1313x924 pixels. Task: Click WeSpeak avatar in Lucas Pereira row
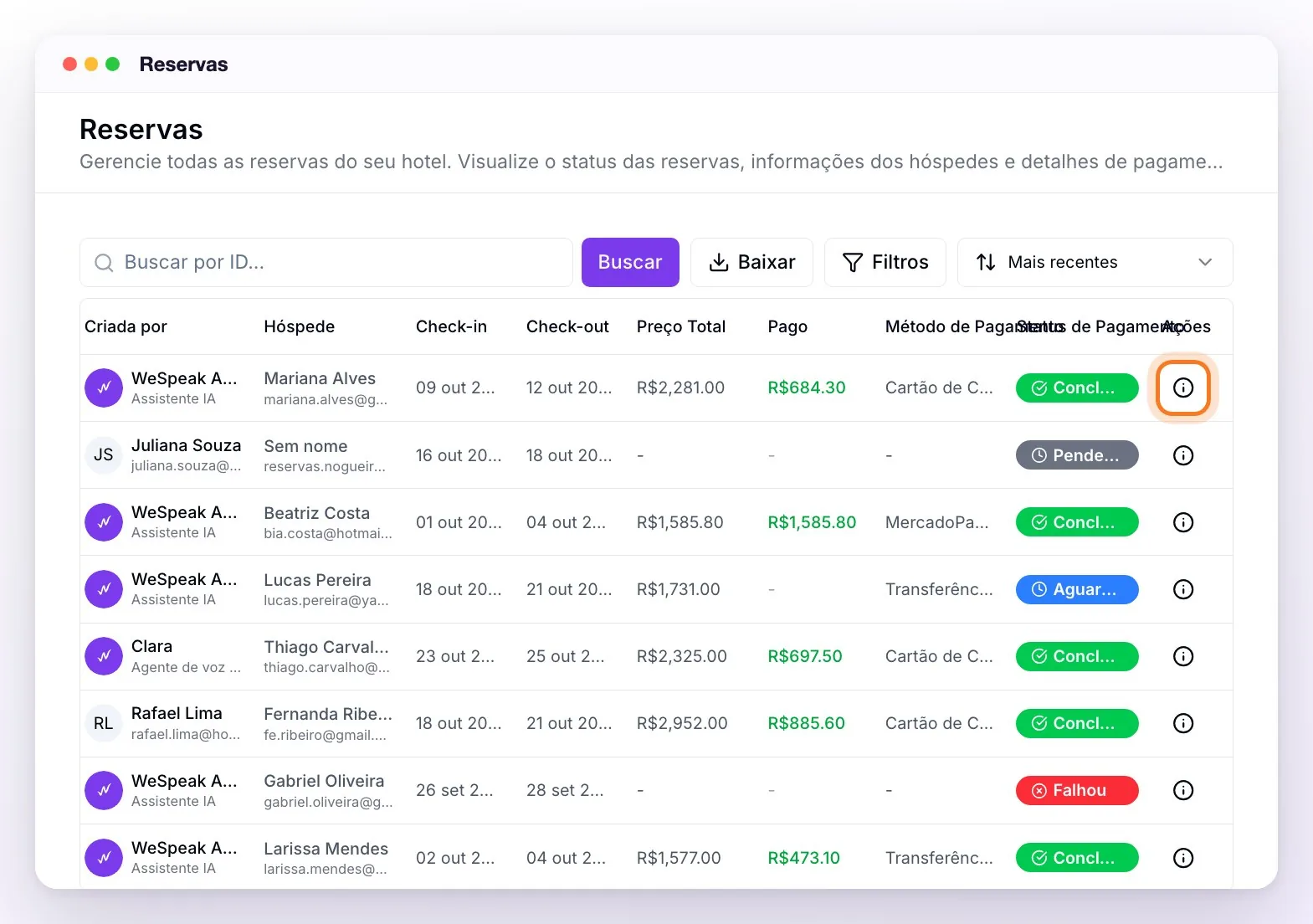(x=104, y=589)
